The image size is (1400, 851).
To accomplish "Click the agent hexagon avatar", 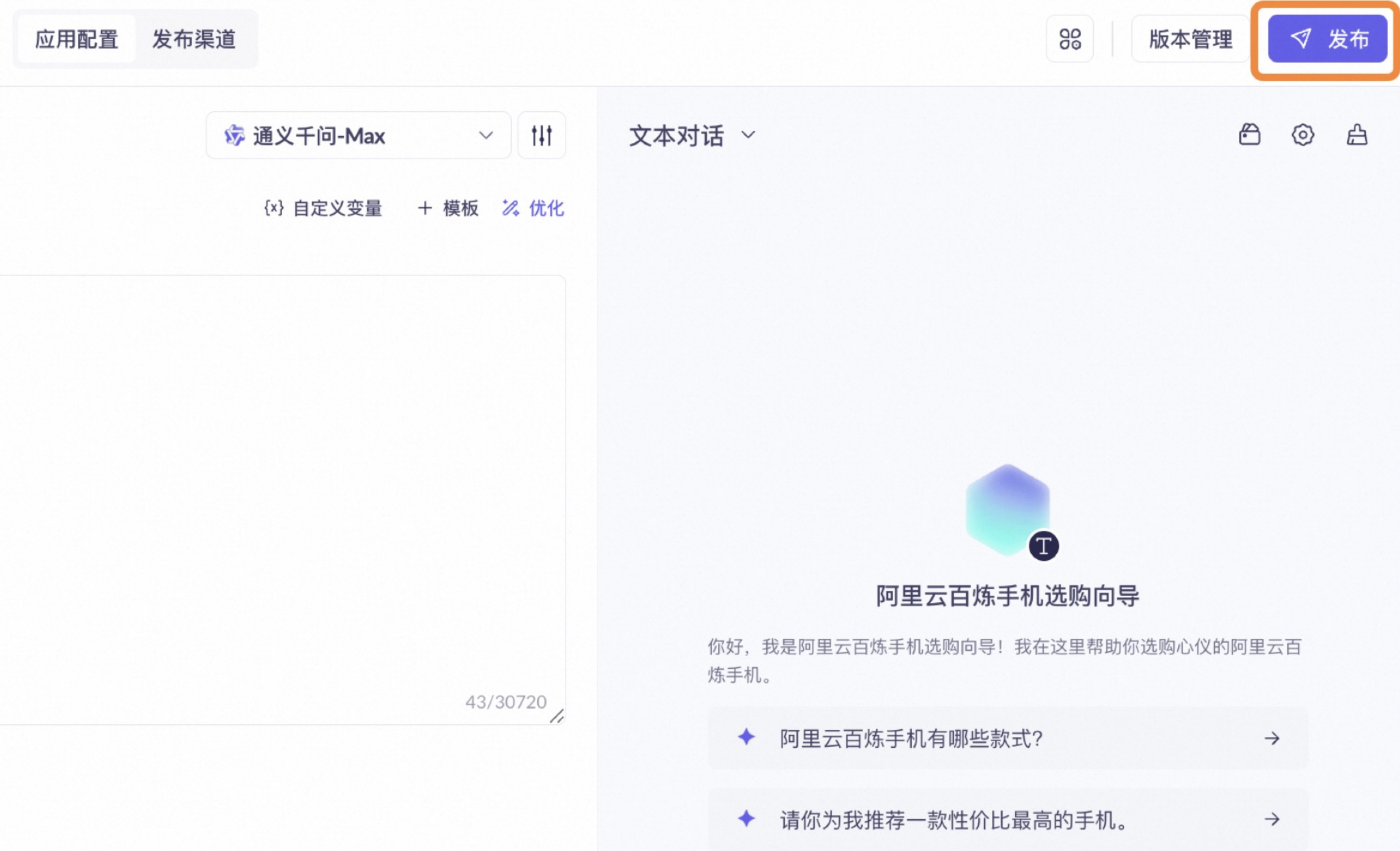I will click(x=1008, y=509).
